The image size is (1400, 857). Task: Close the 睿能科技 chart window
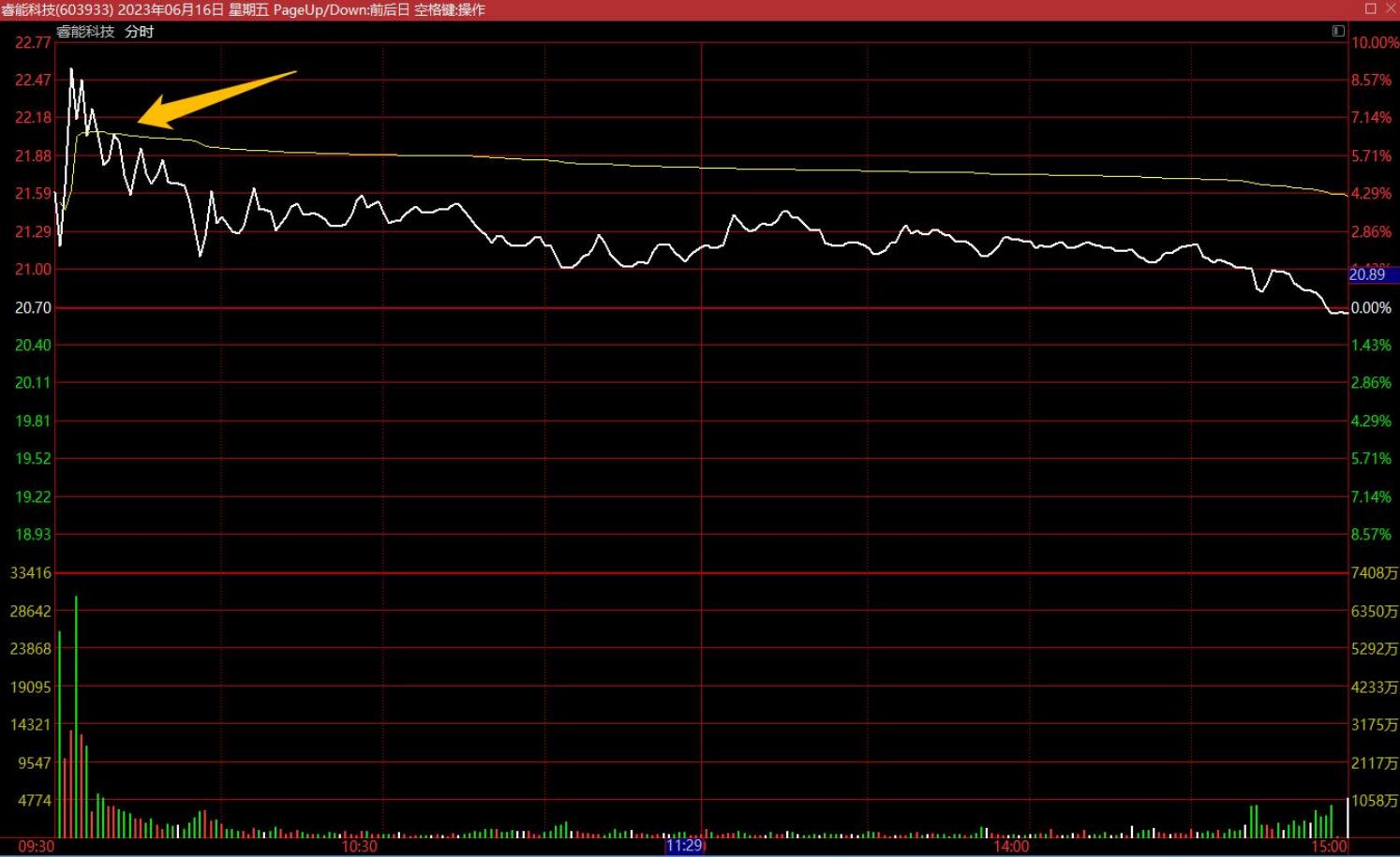(1390, 8)
